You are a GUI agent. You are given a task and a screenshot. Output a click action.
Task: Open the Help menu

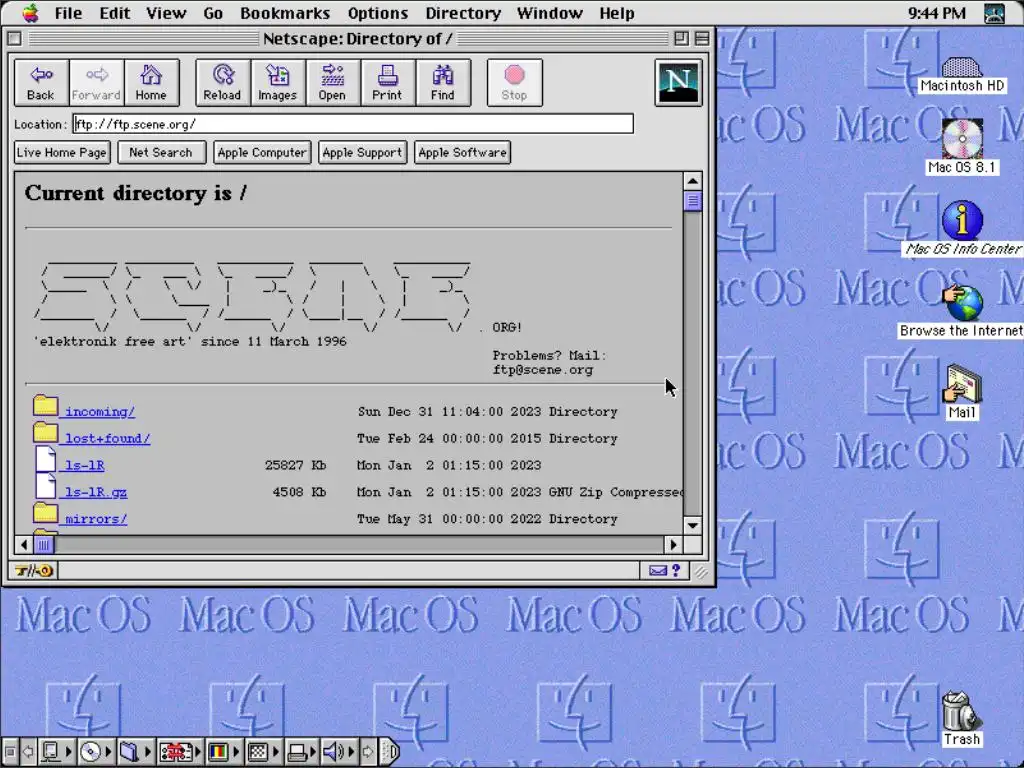coord(616,13)
